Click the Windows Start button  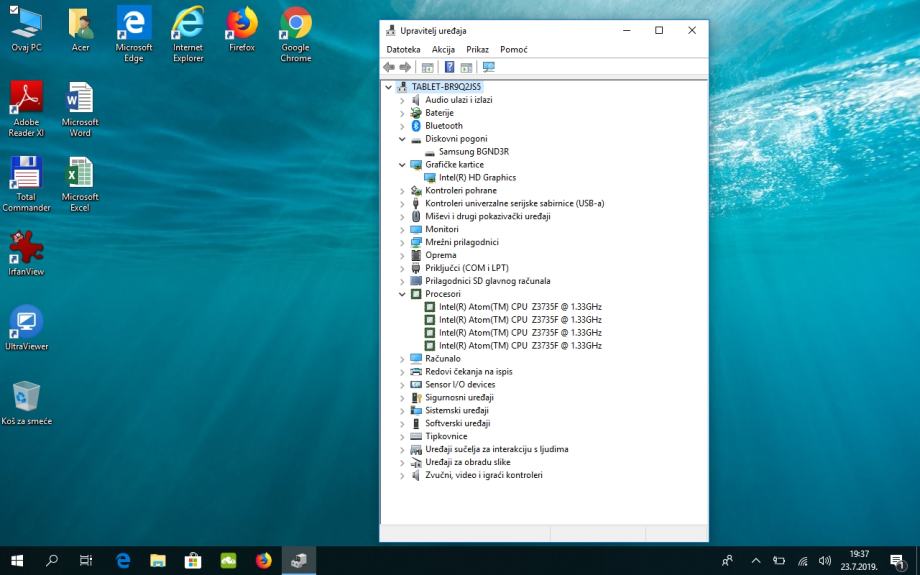(17, 561)
